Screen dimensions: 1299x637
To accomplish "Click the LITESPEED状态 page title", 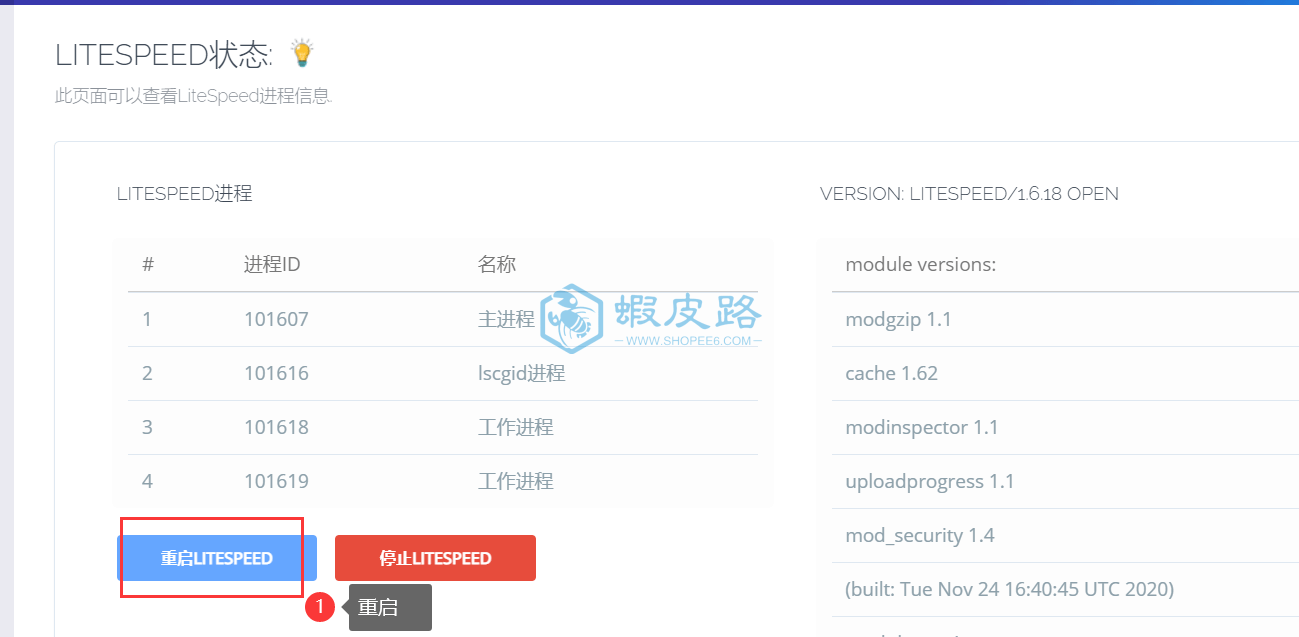I will point(164,55).
